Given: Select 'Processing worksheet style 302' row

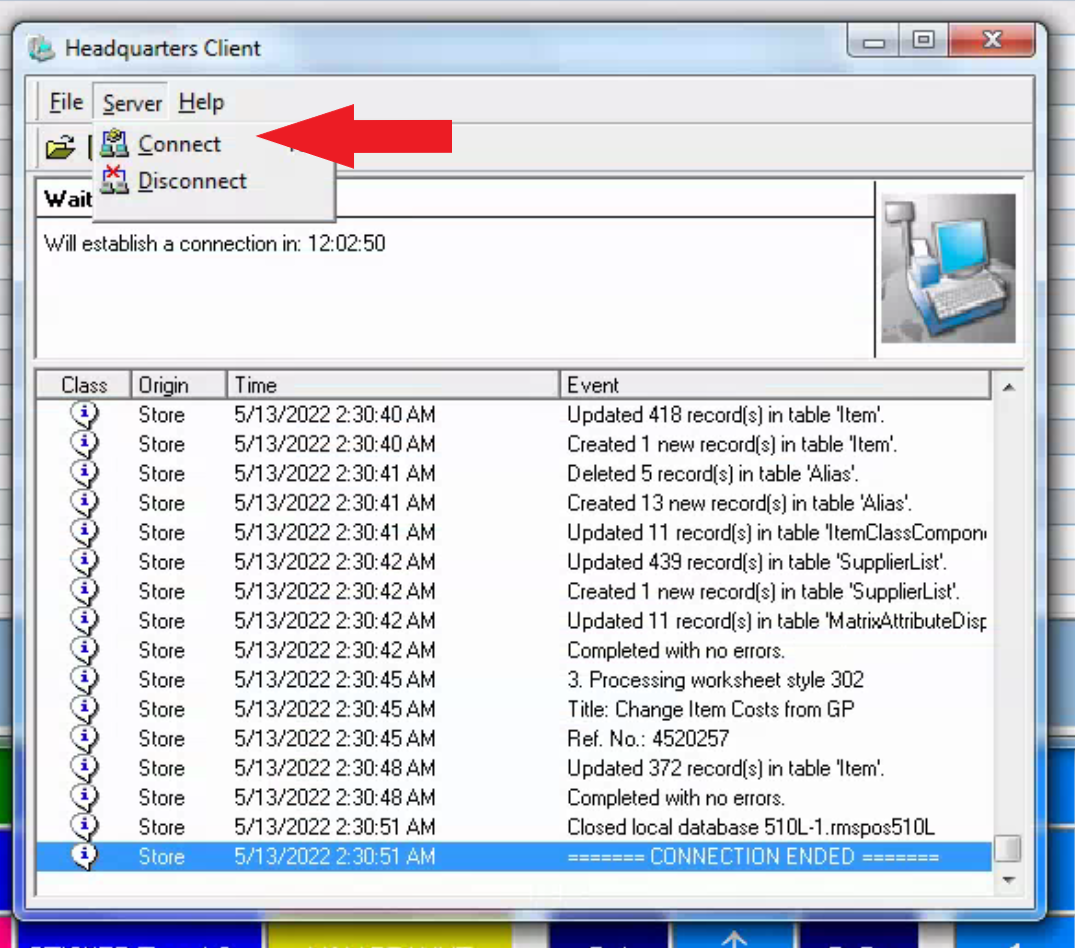Looking at the screenshot, I should pyautogui.click(x=514, y=680).
